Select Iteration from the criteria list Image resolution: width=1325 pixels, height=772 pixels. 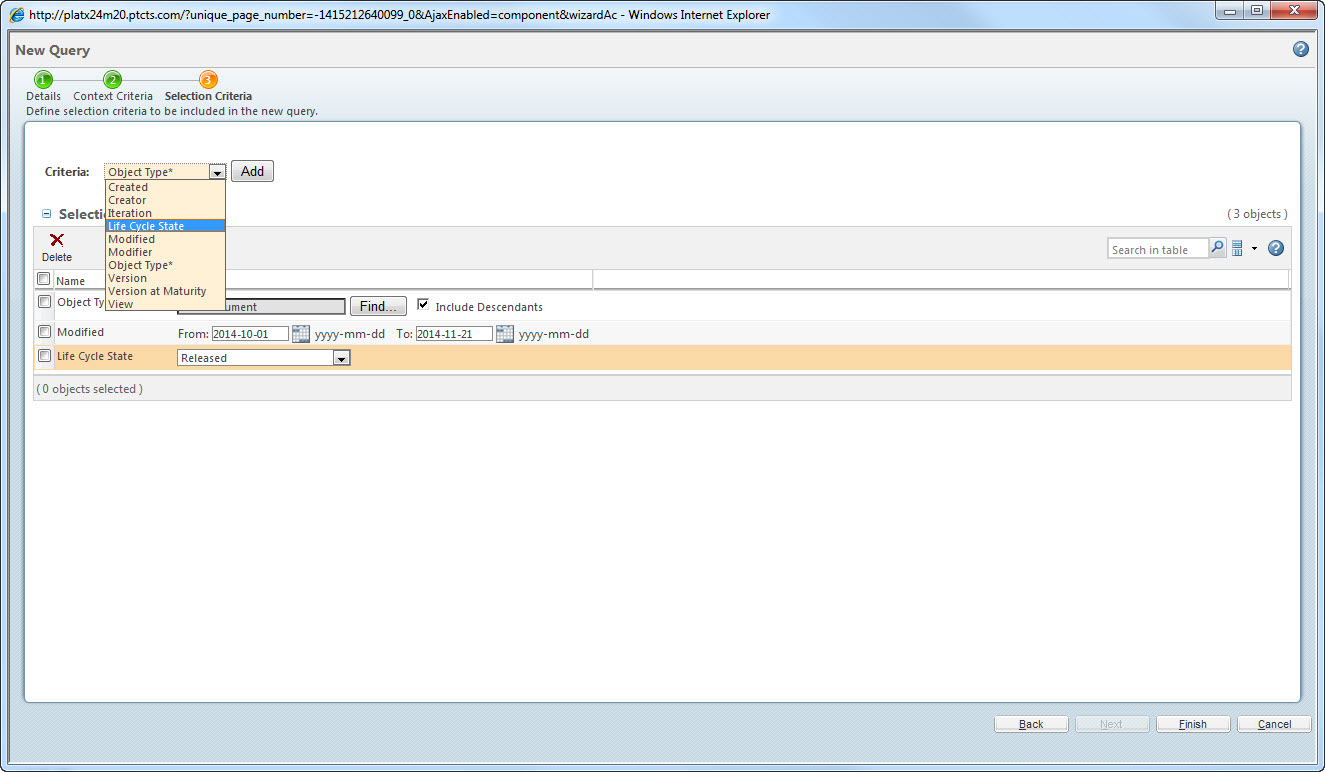165,213
